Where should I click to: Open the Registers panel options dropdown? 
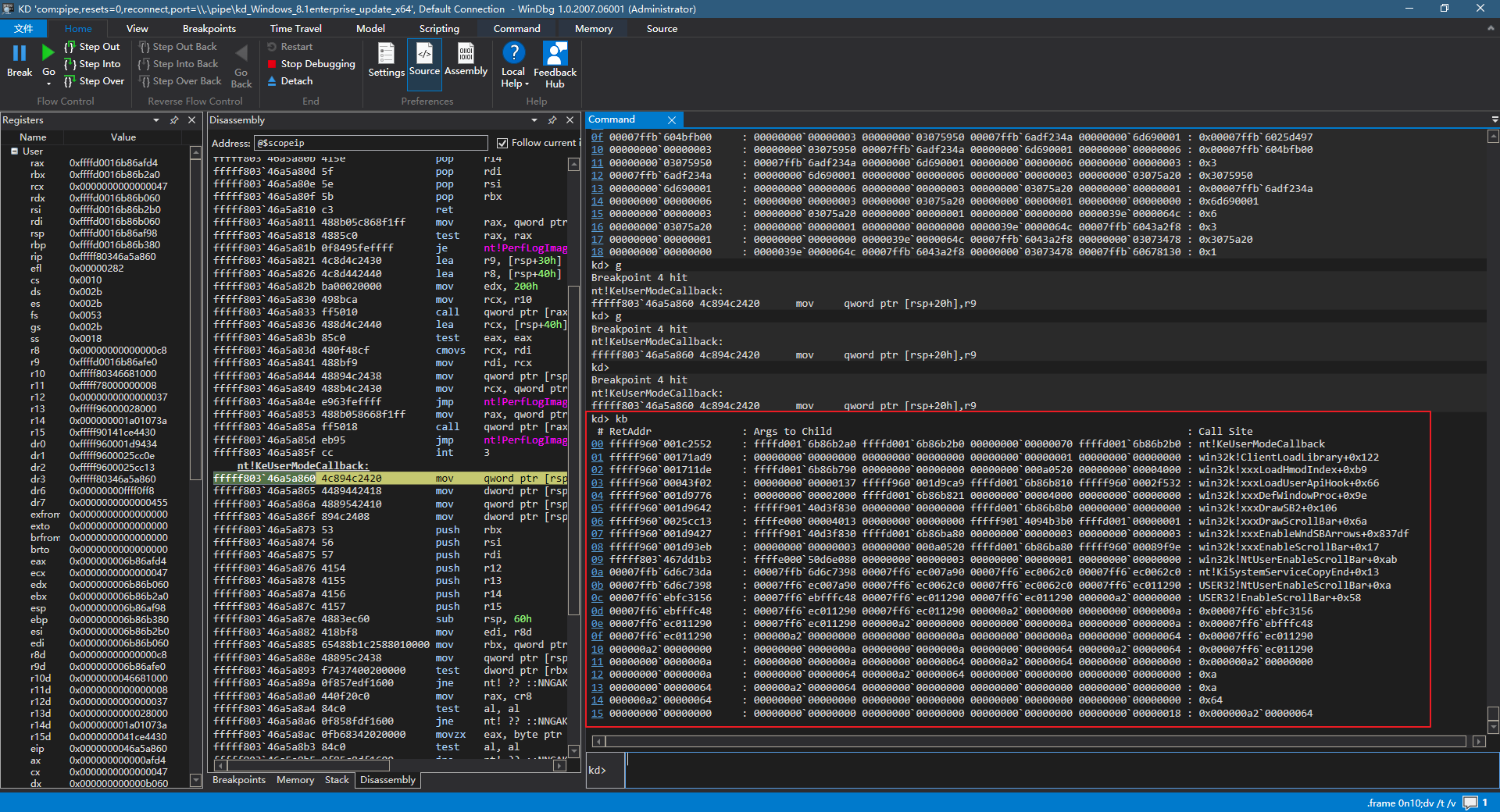click(x=156, y=120)
